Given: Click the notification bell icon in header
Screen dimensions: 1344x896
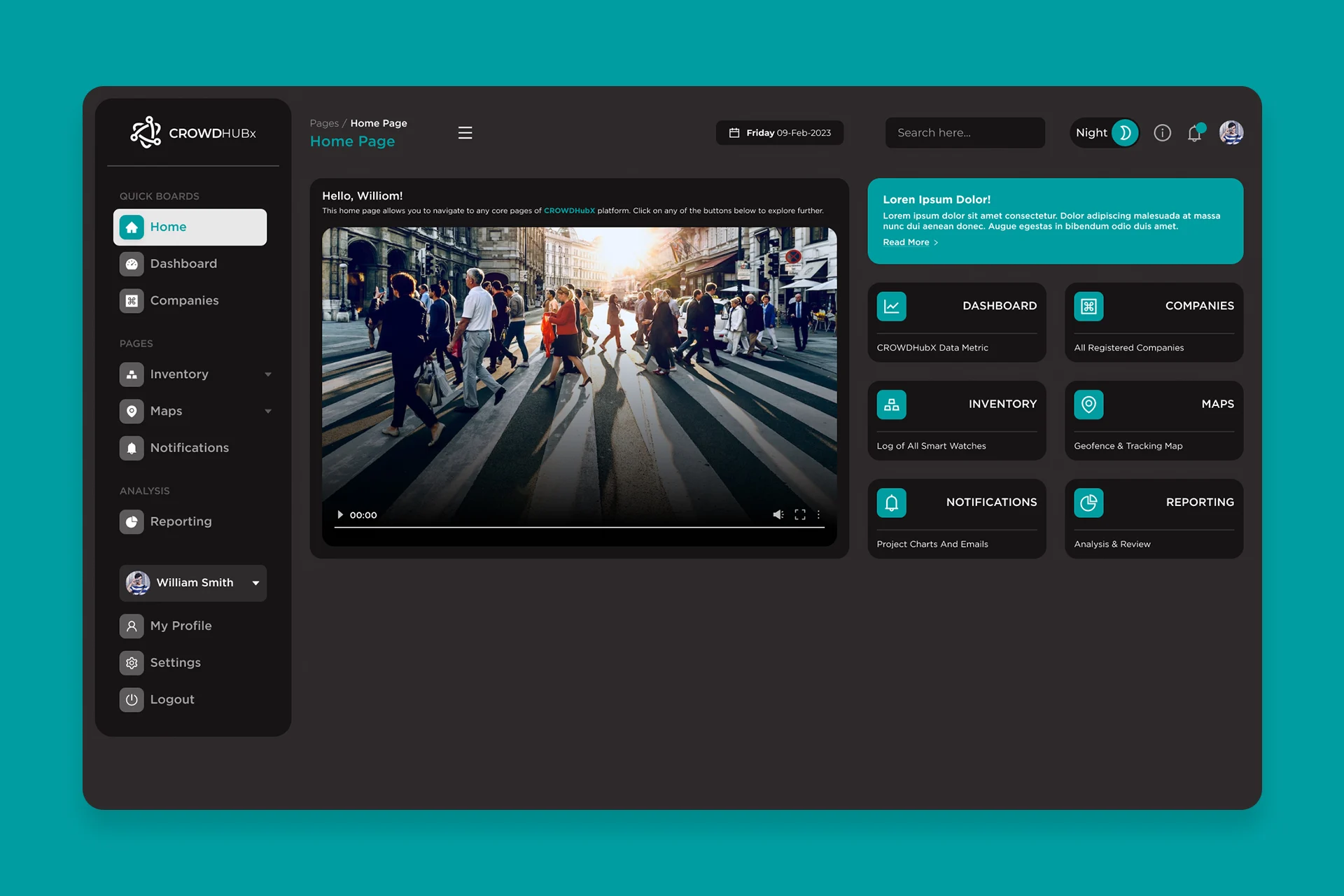Looking at the screenshot, I should tap(1194, 133).
